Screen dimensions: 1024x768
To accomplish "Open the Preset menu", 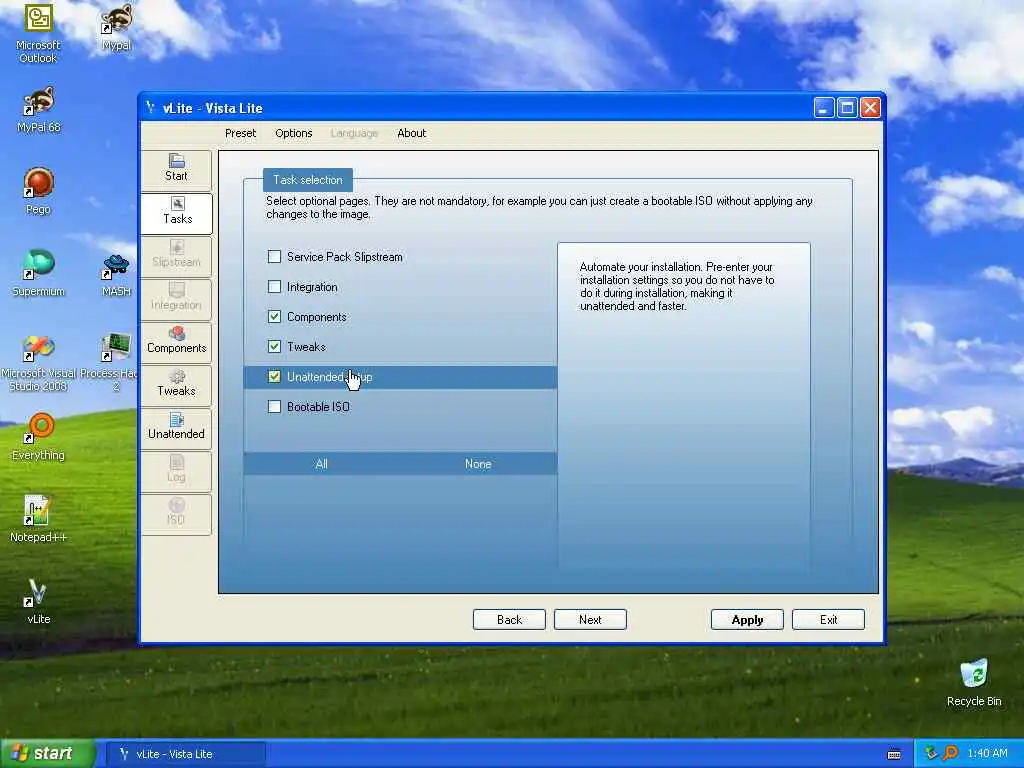I will [240, 133].
